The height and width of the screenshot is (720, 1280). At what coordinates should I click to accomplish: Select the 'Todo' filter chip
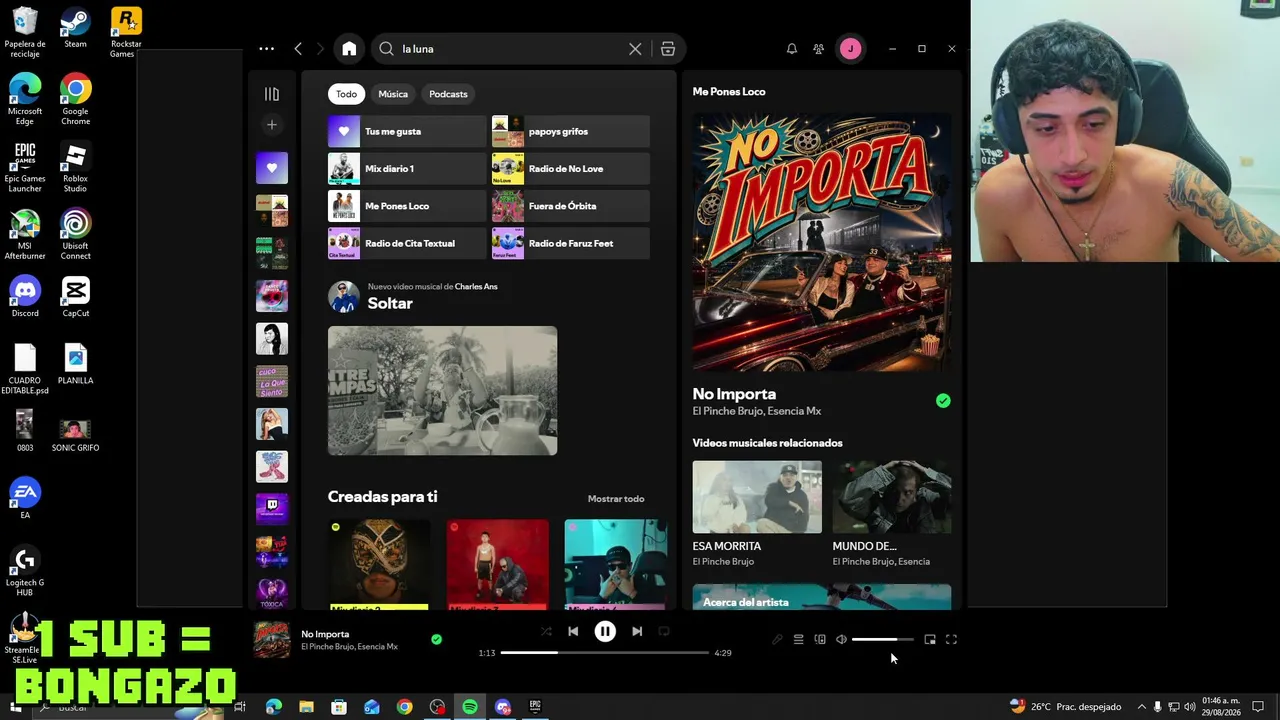tap(346, 94)
